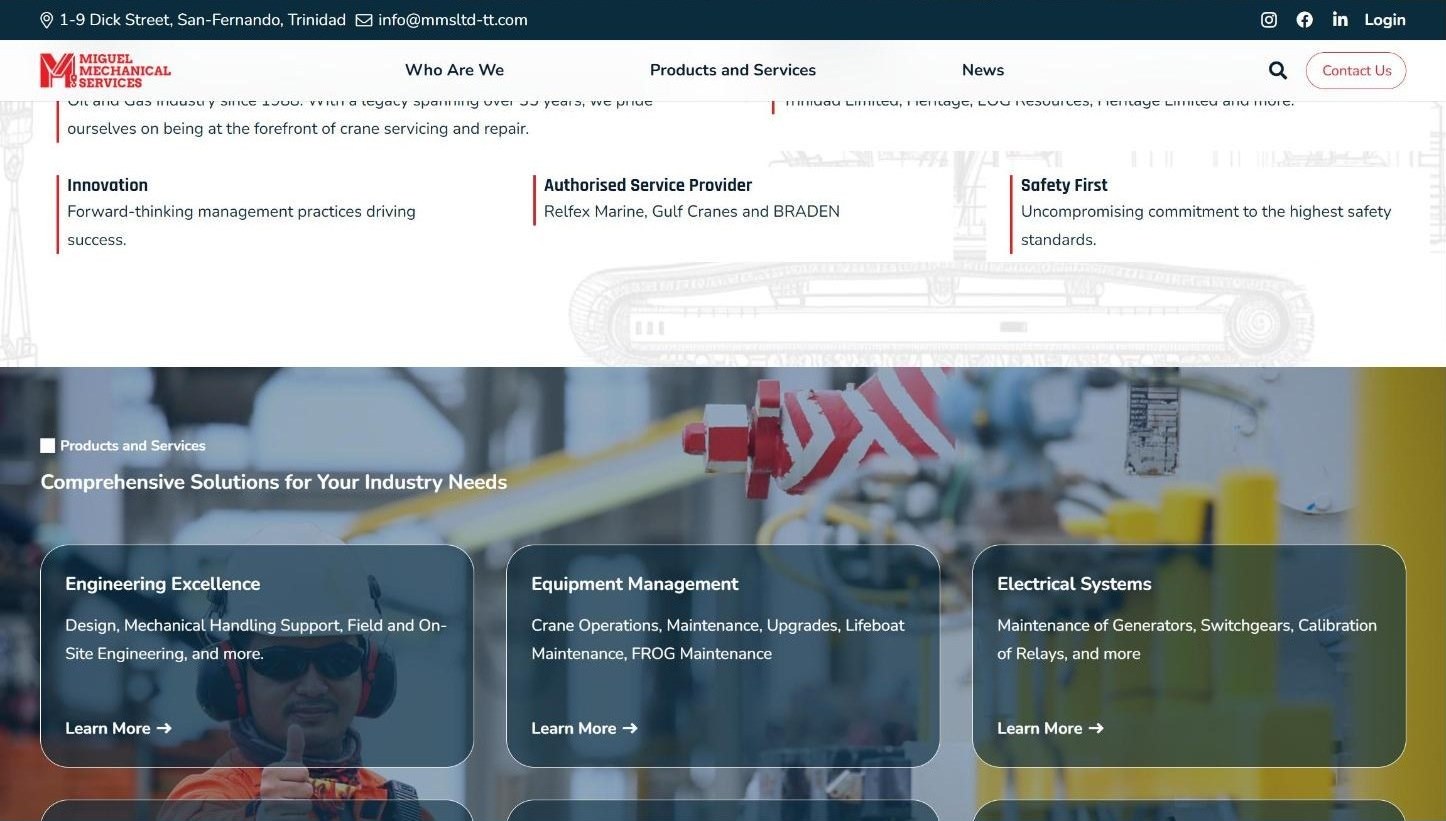Click the Maintenance of Generators, Switchgears description
Viewport: 1446px width, 821px height.
(1187, 639)
